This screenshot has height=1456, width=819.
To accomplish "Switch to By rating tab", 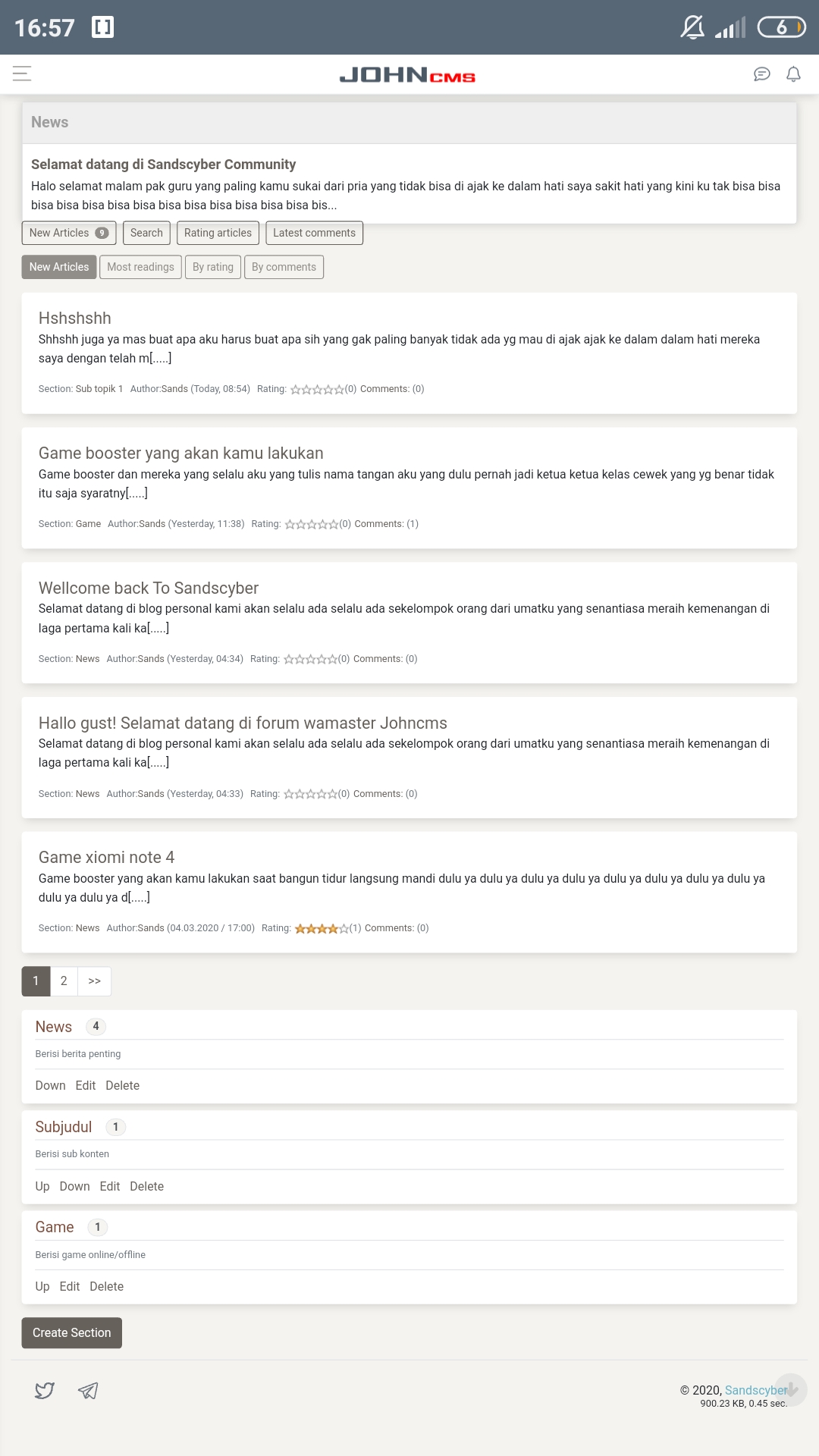I will click(x=213, y=267).
